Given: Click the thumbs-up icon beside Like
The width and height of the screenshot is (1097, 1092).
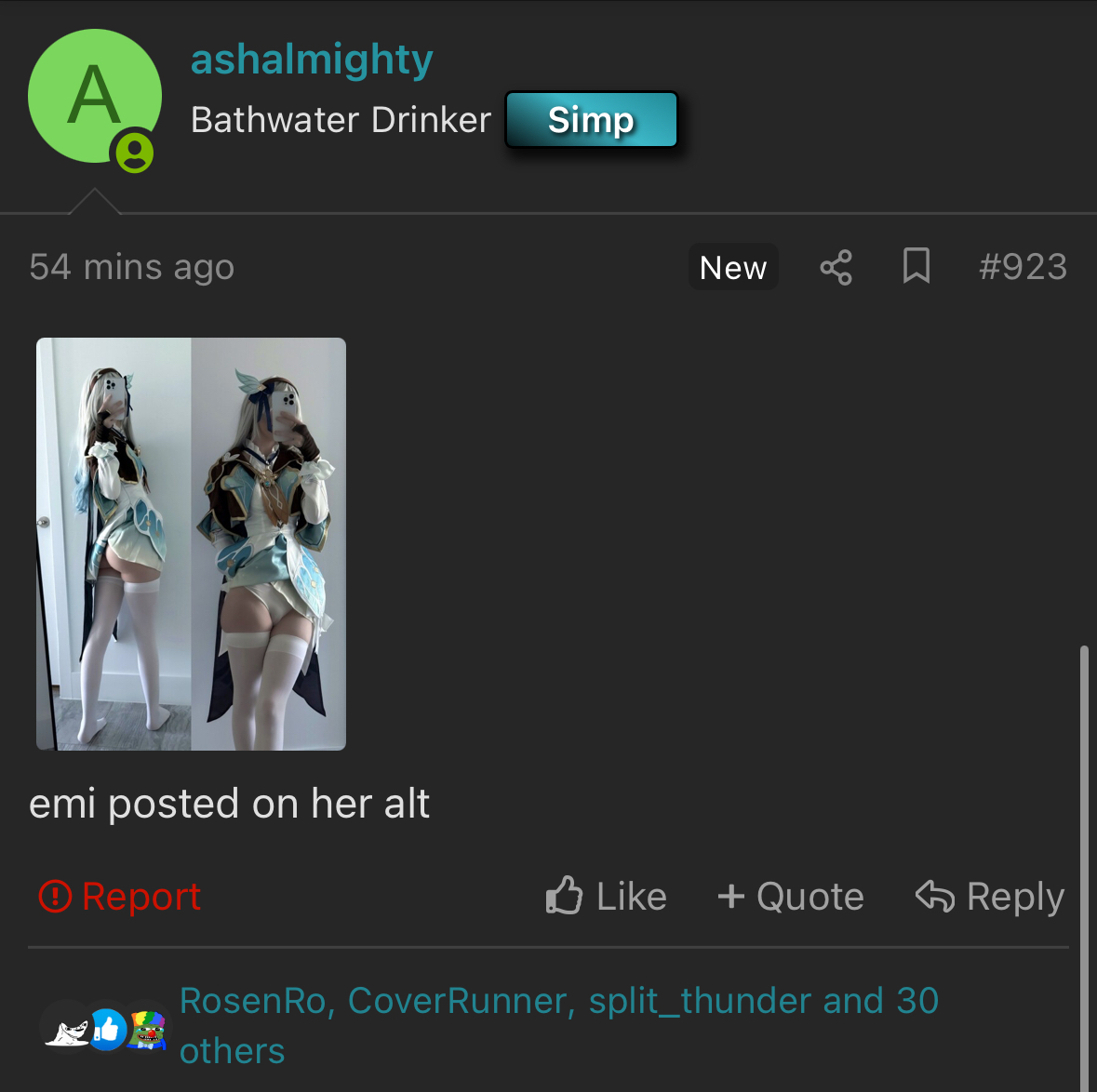Looking at the screenshot, I should pyautogui.click(x=564, y=896).
